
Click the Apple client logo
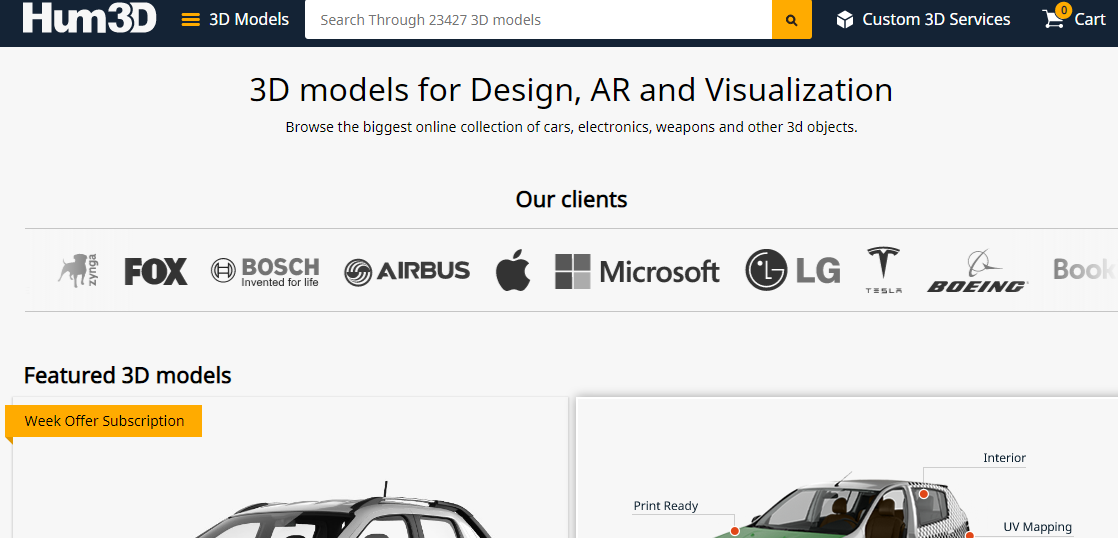click(513, 270)
